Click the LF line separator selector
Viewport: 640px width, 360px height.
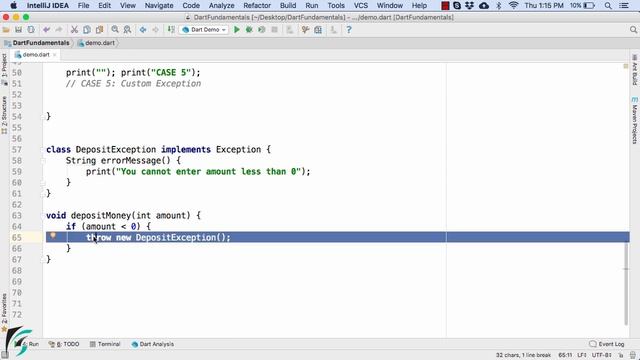tap(582, 355)
